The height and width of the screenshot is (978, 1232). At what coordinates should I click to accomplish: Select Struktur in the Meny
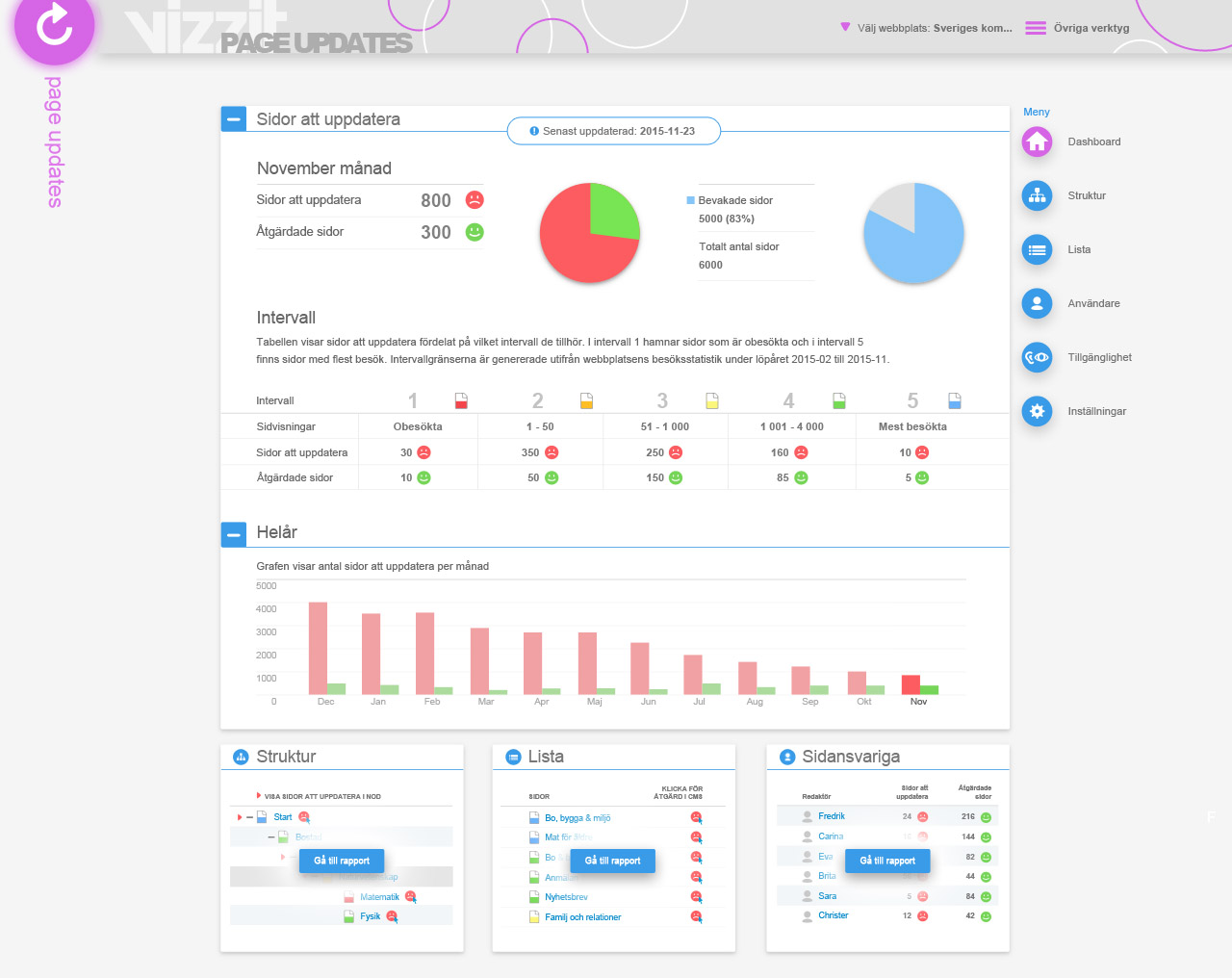click(x=1087, y=195)
